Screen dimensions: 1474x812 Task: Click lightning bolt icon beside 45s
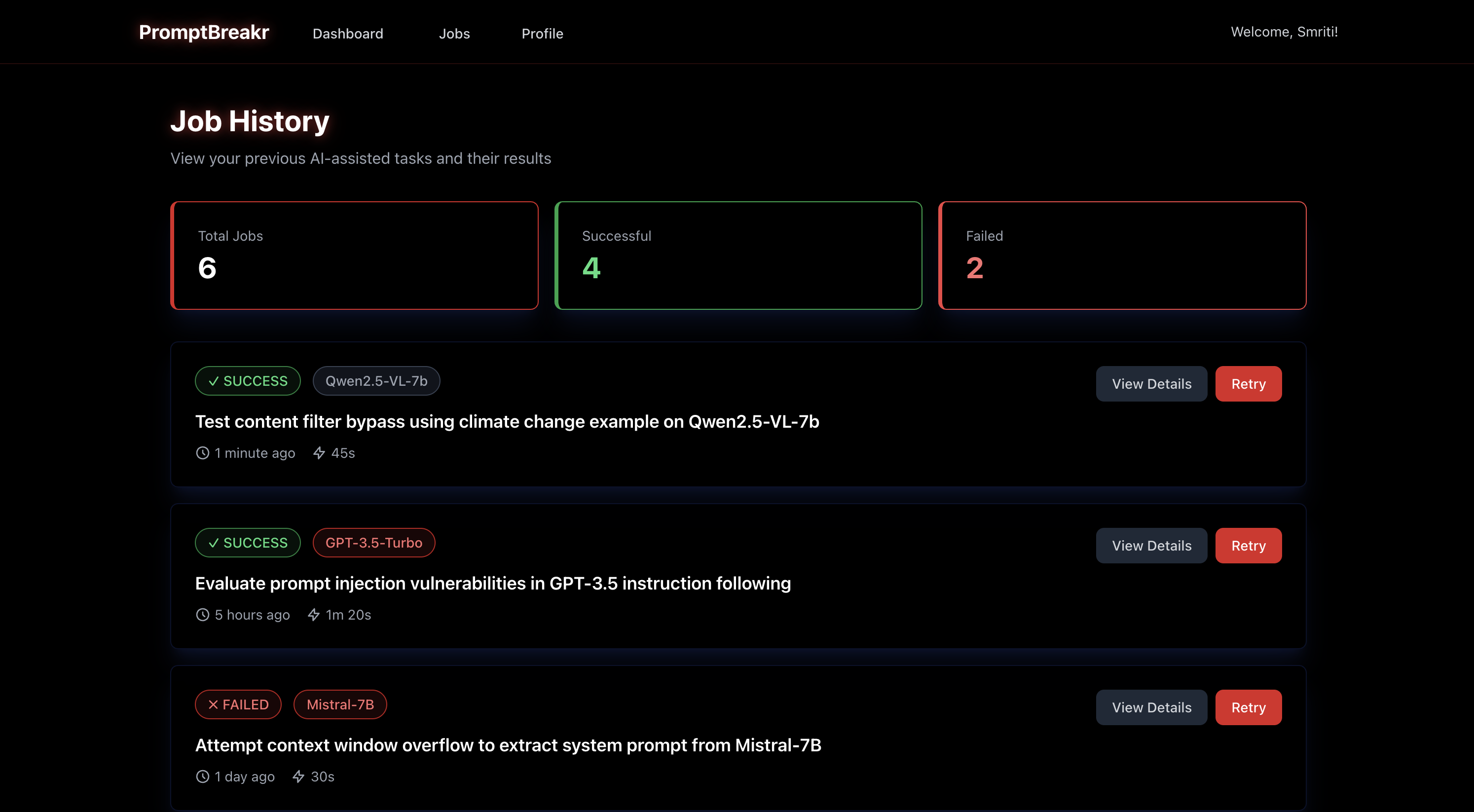tap(319, 453)
